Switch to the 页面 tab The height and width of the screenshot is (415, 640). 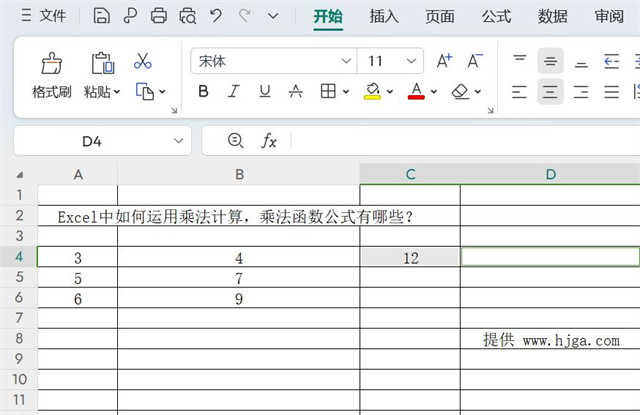pyautogui.click(x=440, y=17)
